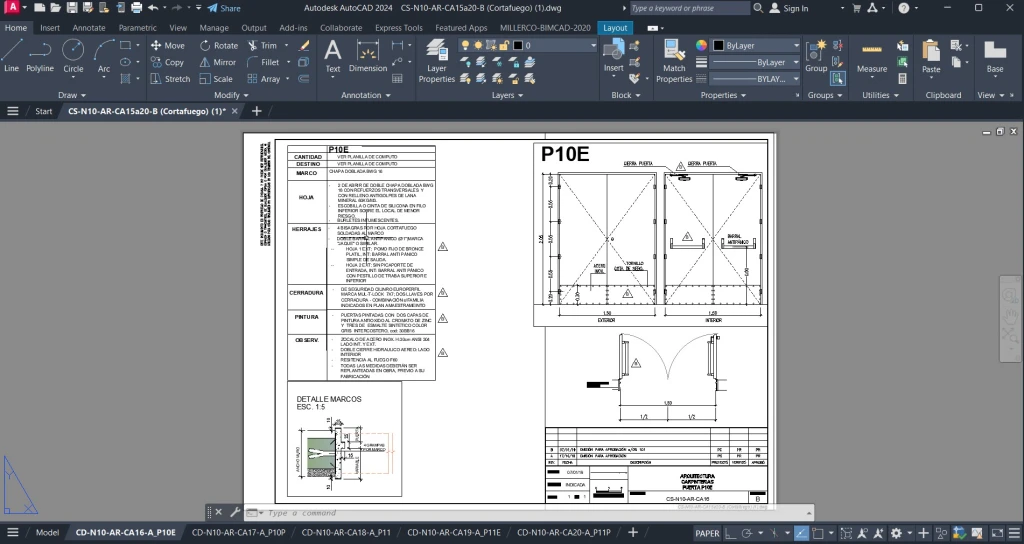Image resolution: width=1024 pixels, height=544 pixels.
Task: Open the Insert ribbon tab
Action: [50, 27]
